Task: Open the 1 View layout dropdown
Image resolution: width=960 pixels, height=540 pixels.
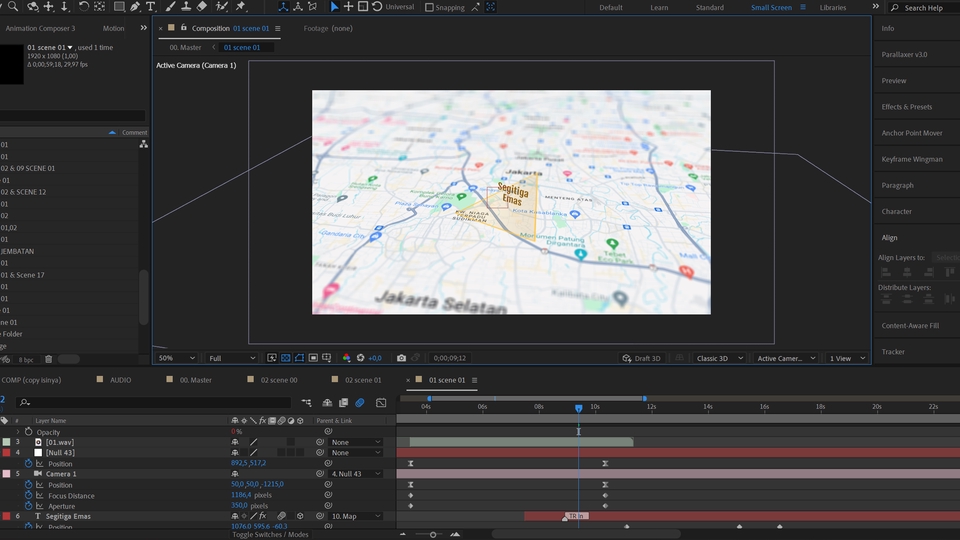Action: pos(847,358)
